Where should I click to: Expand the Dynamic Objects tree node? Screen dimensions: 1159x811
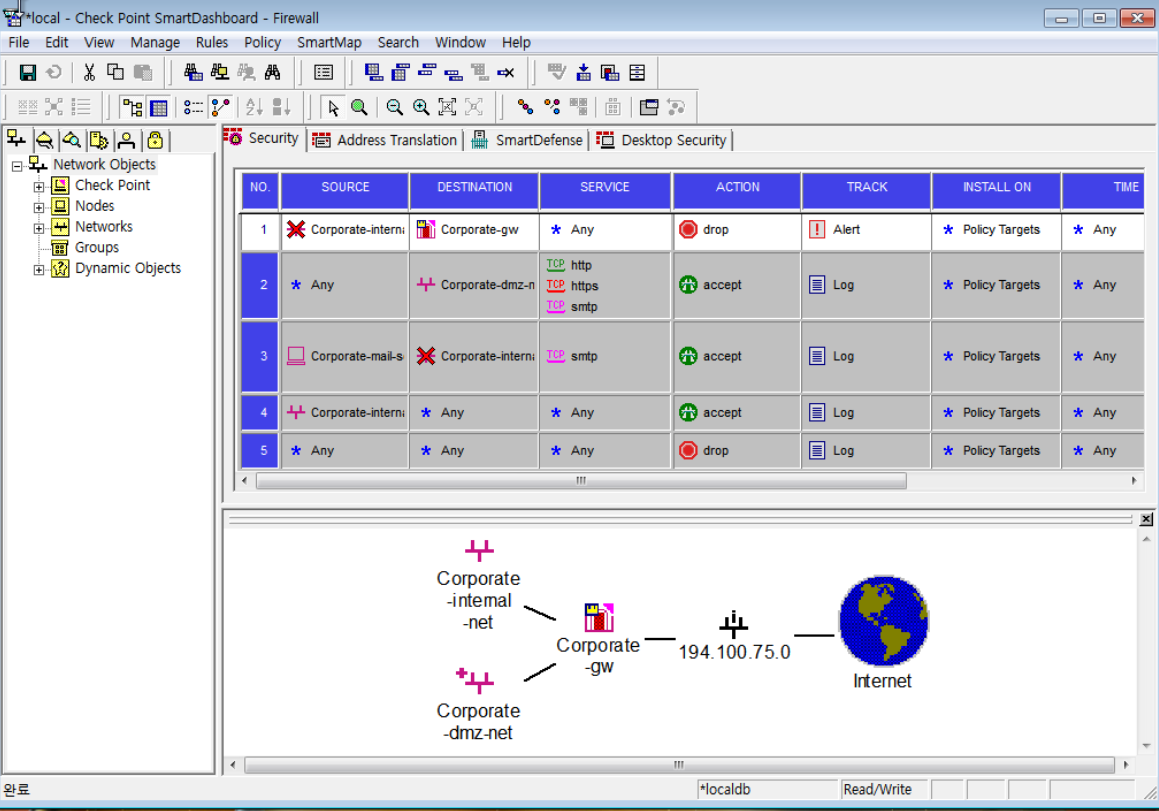click(38, 270)
